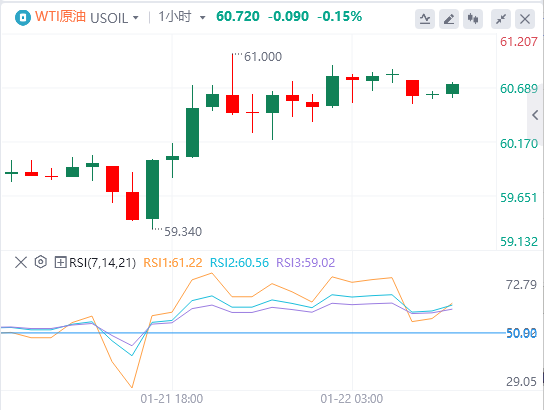Open the indicators line-chart icon
The image size is (544, 410).
pos(425,19)
